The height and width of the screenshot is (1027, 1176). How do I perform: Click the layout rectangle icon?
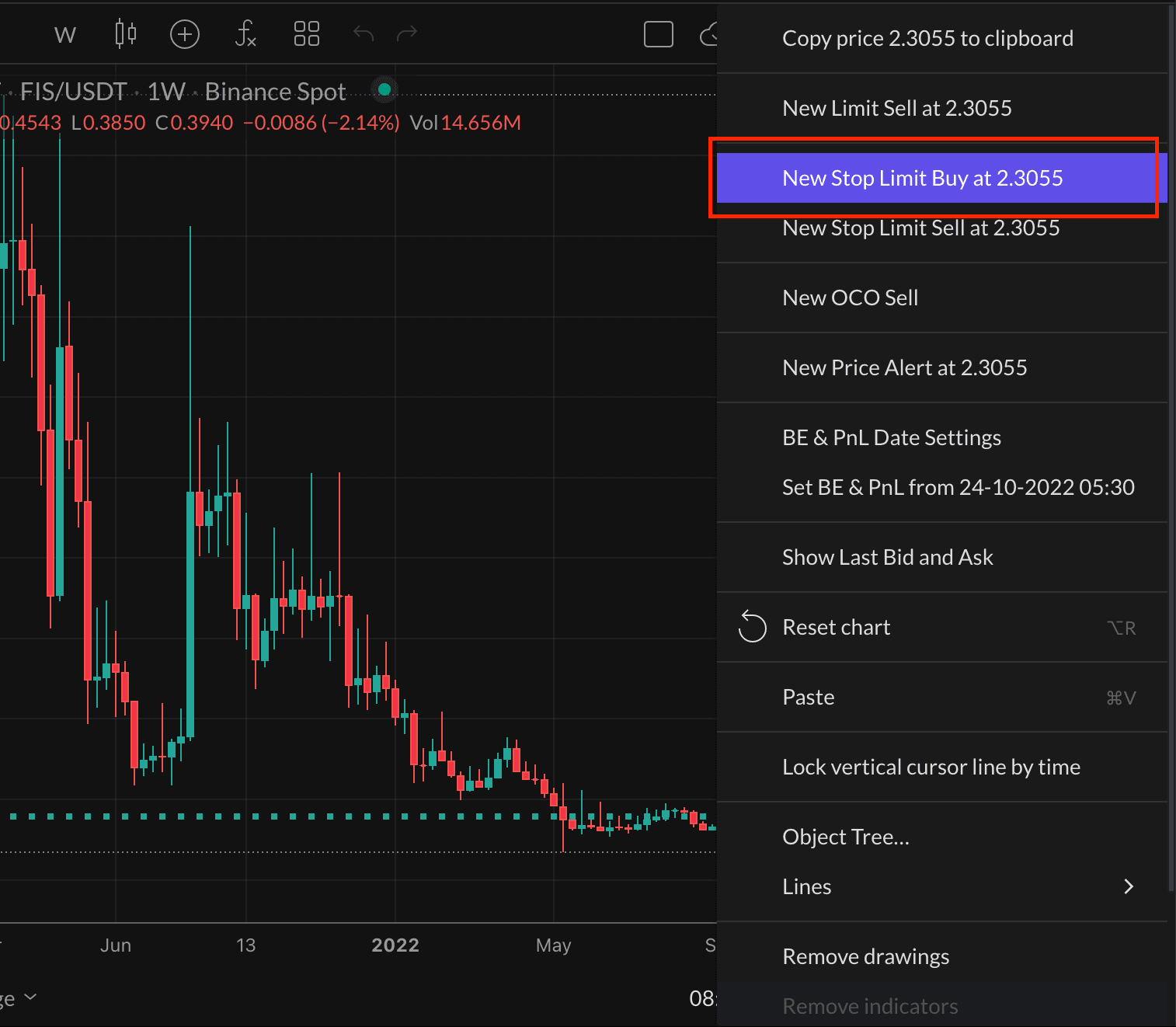(659, 34)
